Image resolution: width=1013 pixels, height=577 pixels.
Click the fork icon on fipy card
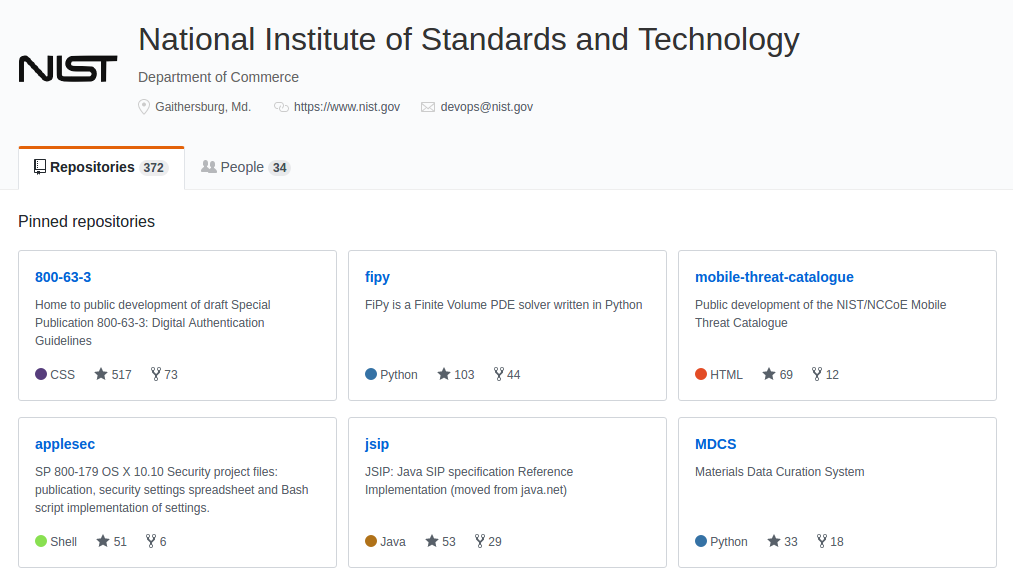point(499,374)
